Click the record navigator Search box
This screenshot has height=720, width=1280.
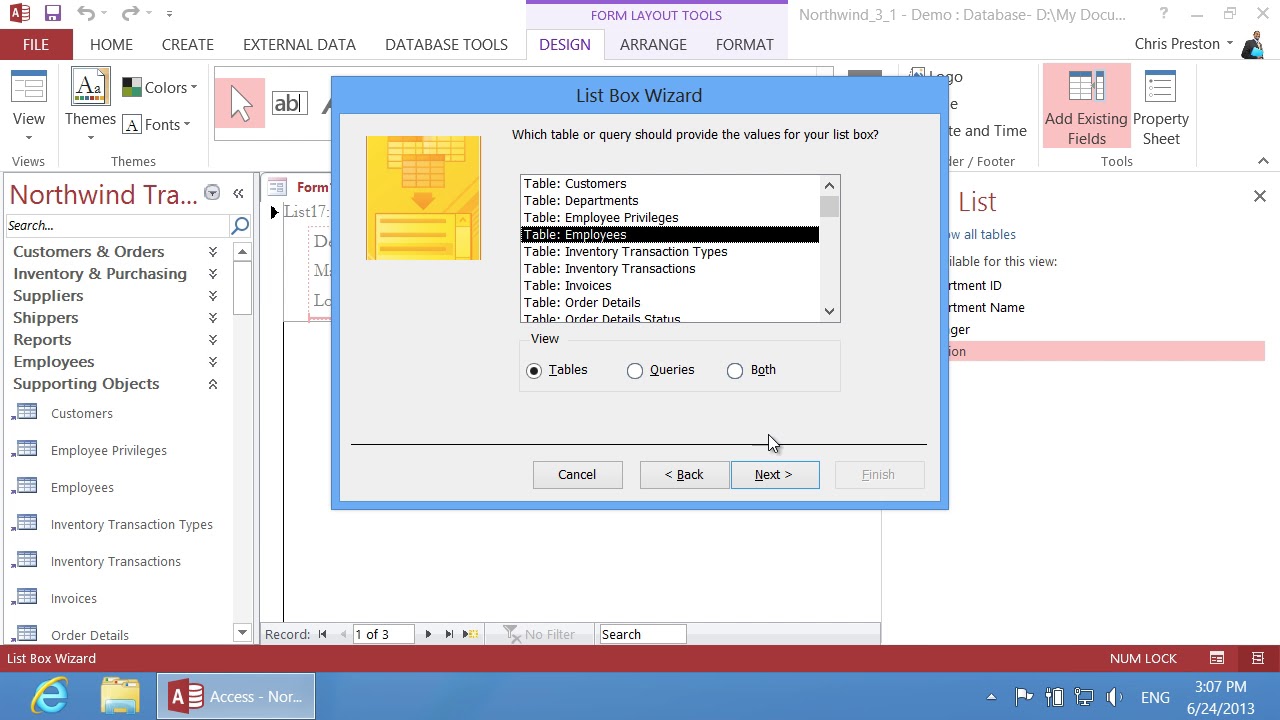[x=641, y=634]
